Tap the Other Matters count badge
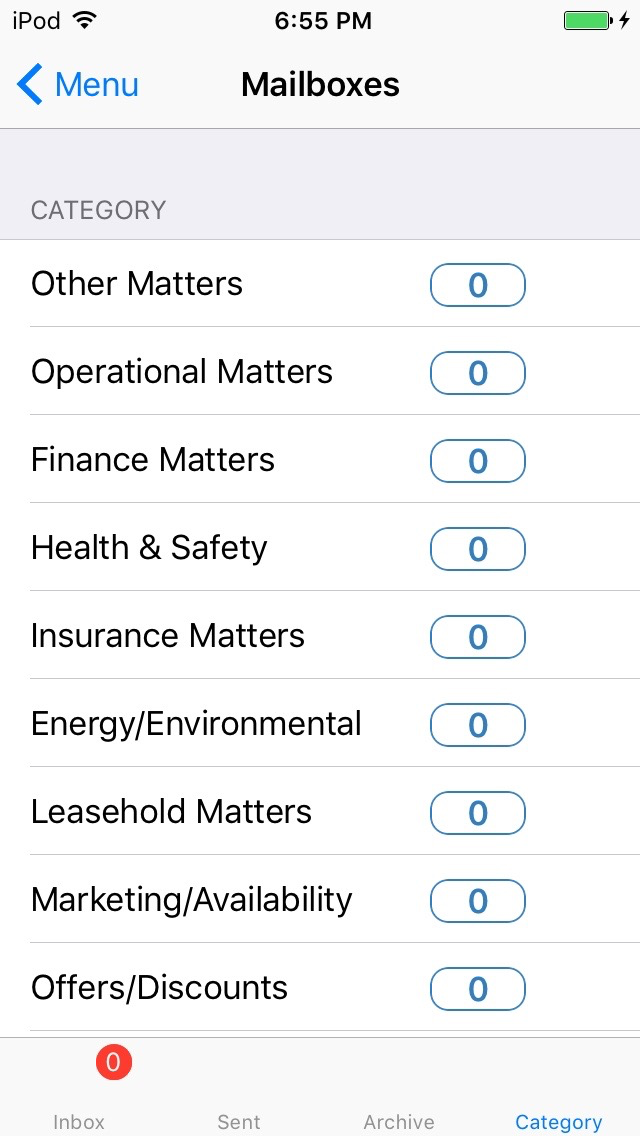Viewport: 640px width, 1136px height. [477, 285]
